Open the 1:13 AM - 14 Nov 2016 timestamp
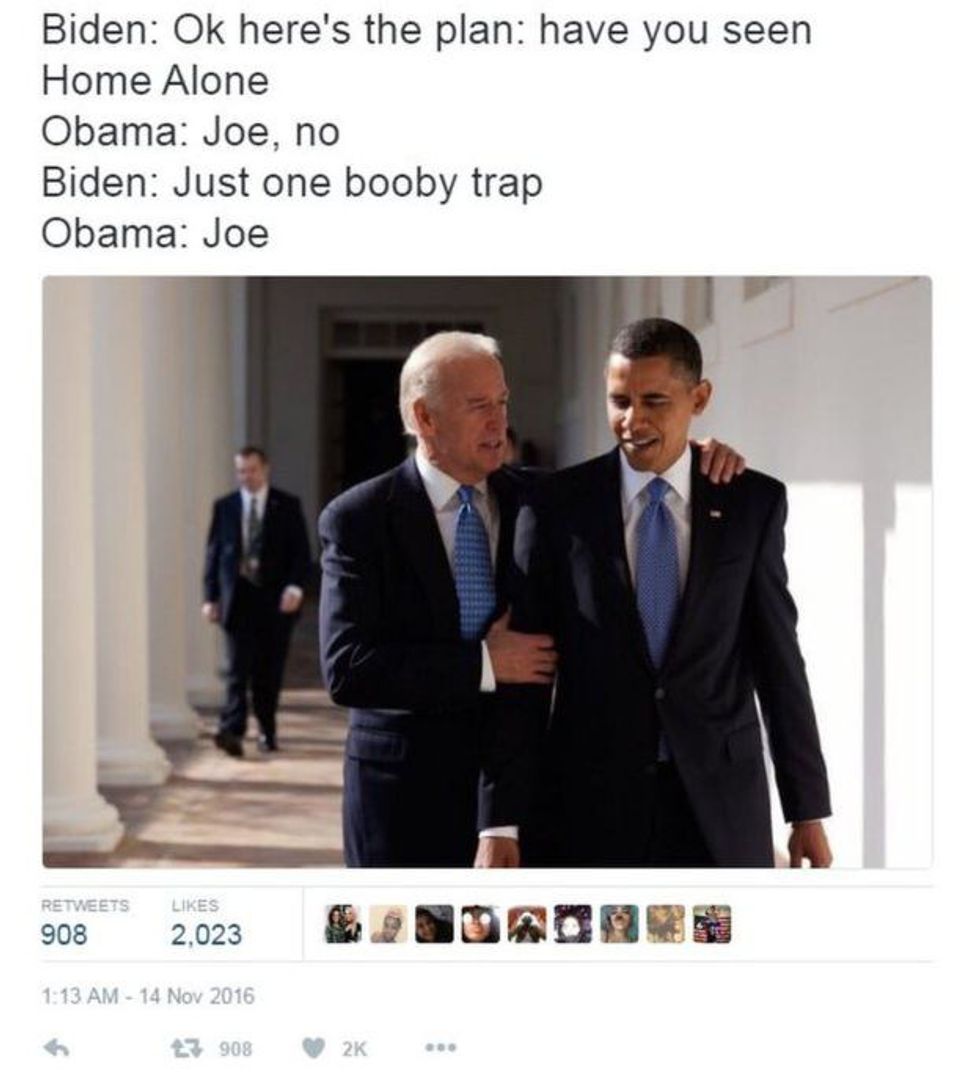Screen dimensions: 980x1079 point(148,996)
